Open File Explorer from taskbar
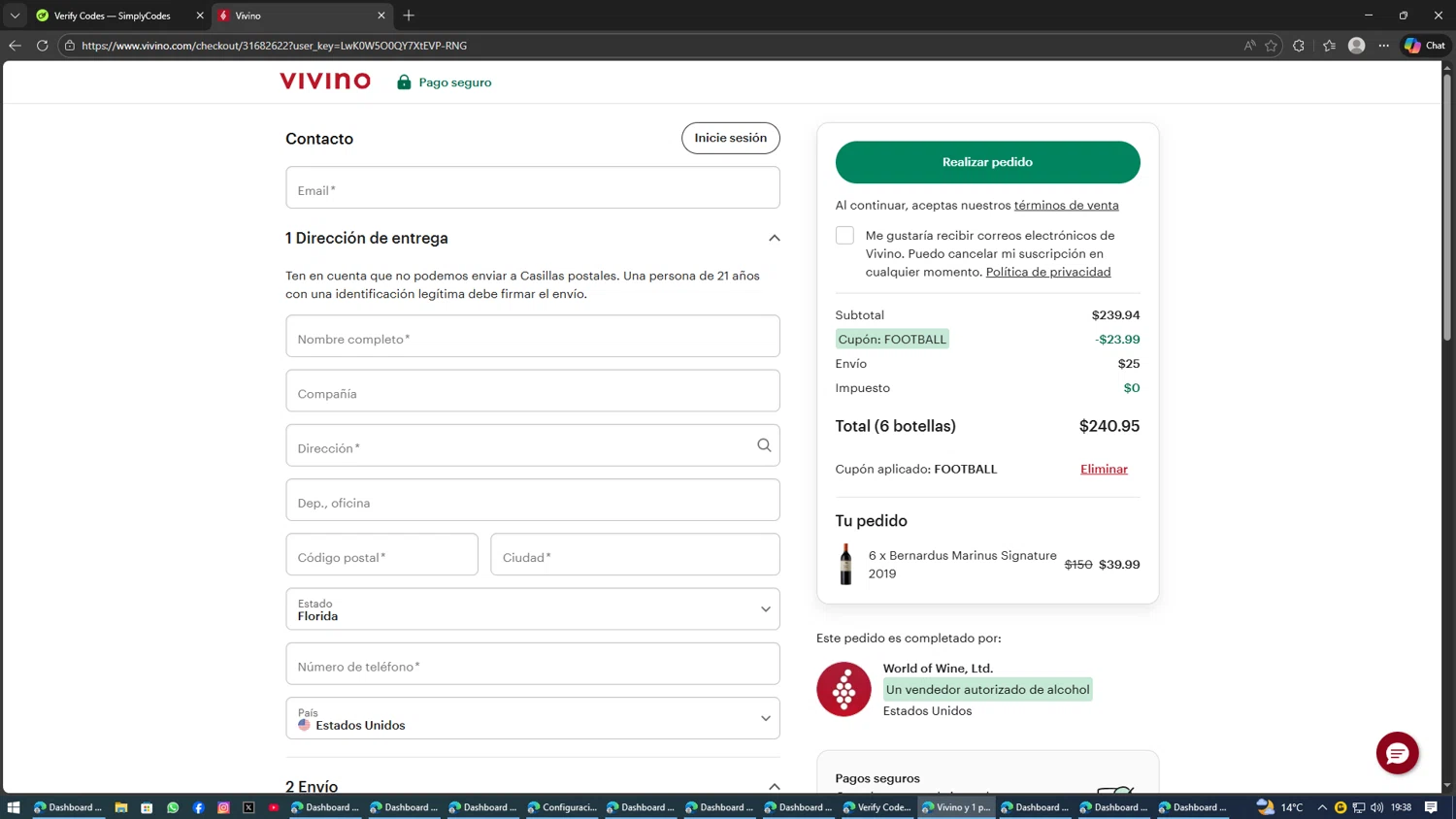This screenshot has height=819, width=1456. 121,807
